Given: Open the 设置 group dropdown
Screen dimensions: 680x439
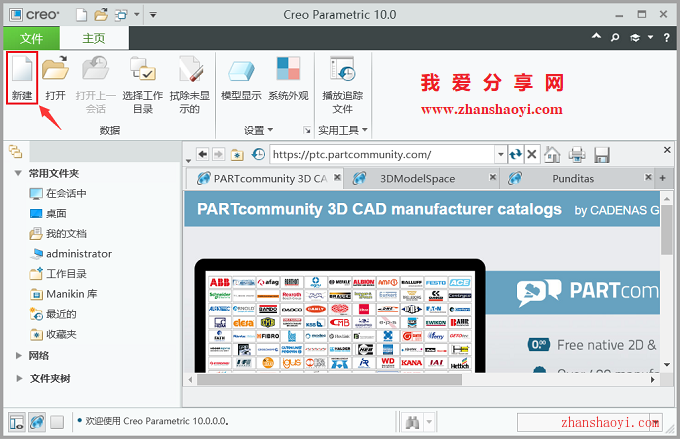Looking at the screenshot, I should click(258, 130).
